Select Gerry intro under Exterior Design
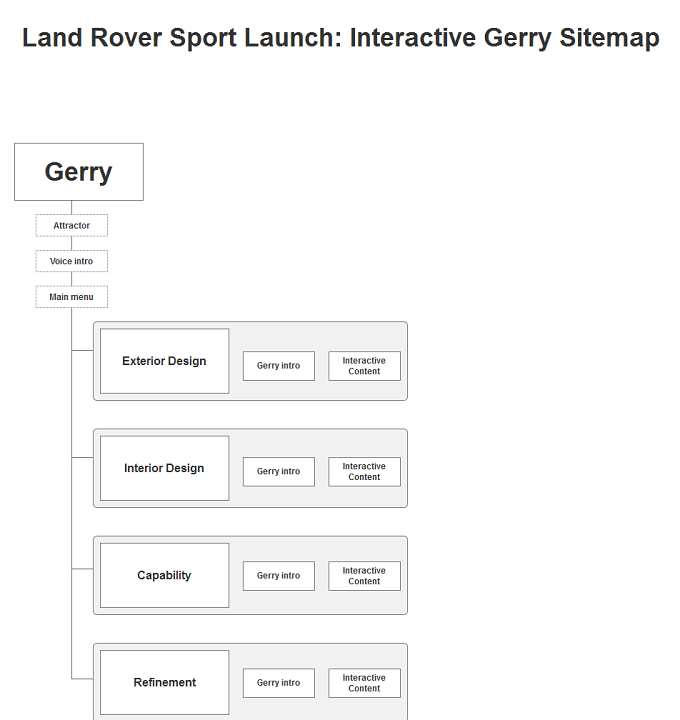Screen dimensions: 680x720 279,366
